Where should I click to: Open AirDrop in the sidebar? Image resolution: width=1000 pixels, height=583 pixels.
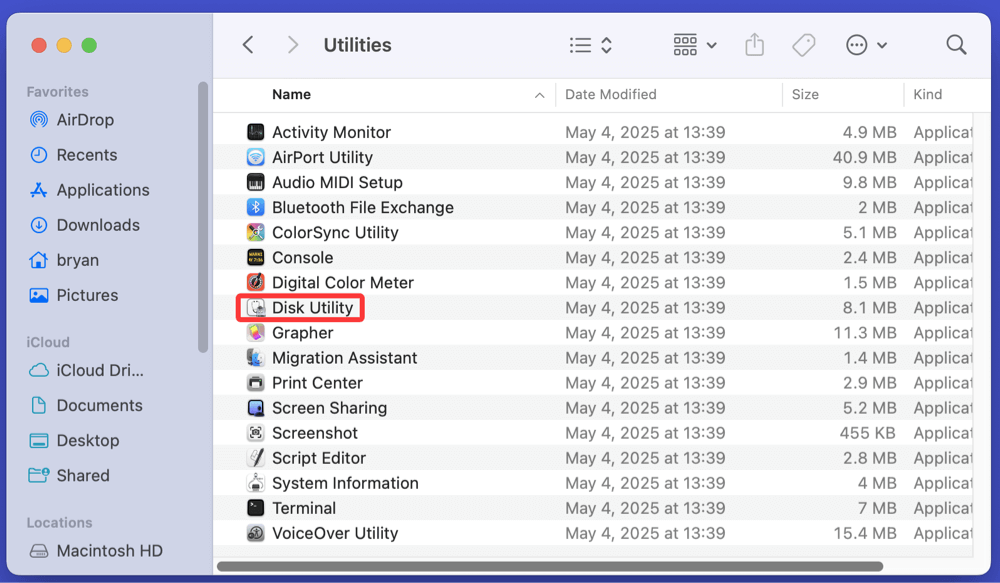(85, 120)
